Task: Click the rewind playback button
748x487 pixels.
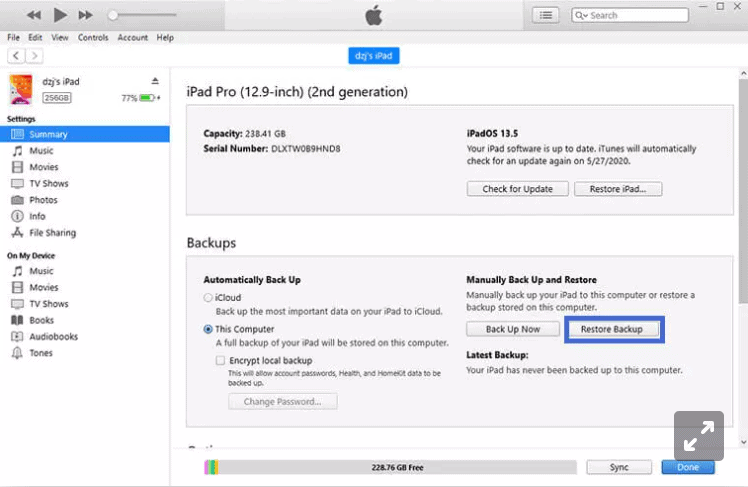Action: tap(34, 15)
